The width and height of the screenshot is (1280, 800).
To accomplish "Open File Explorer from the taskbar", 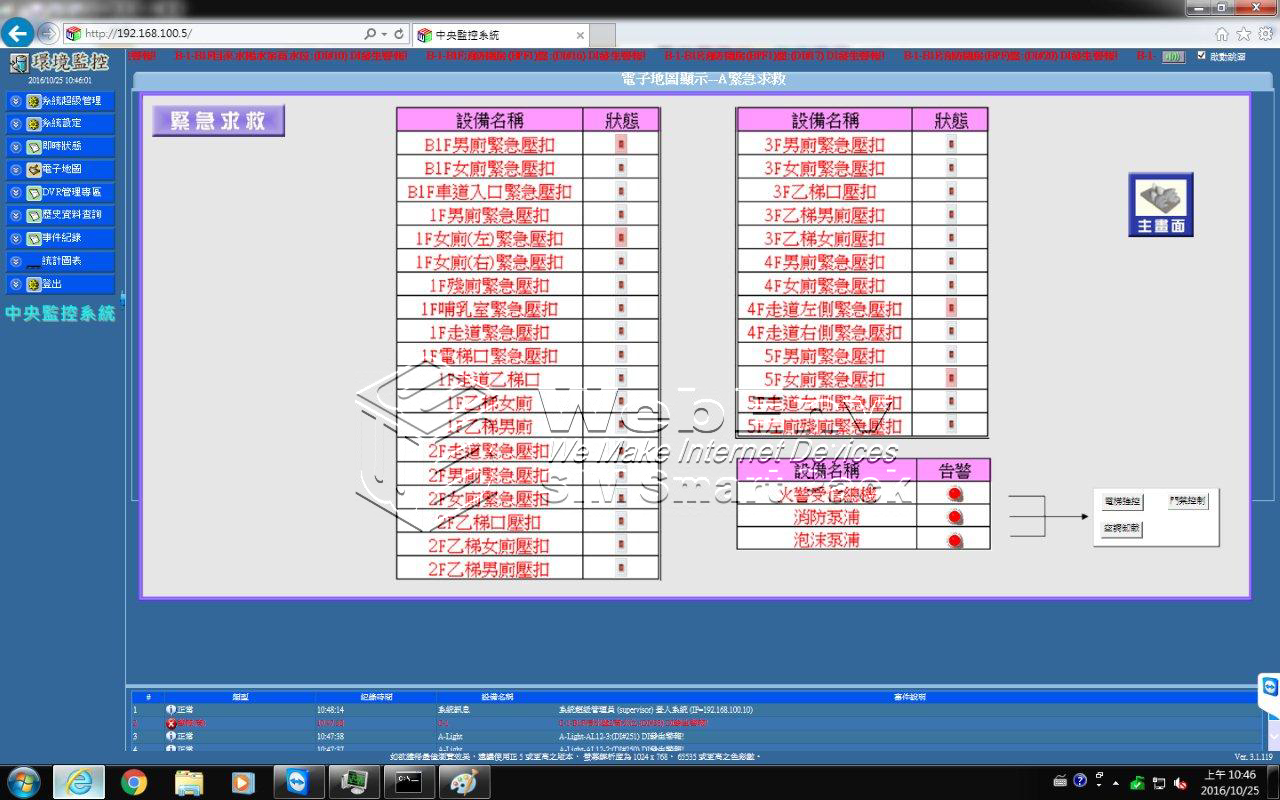I will [188, 781].
